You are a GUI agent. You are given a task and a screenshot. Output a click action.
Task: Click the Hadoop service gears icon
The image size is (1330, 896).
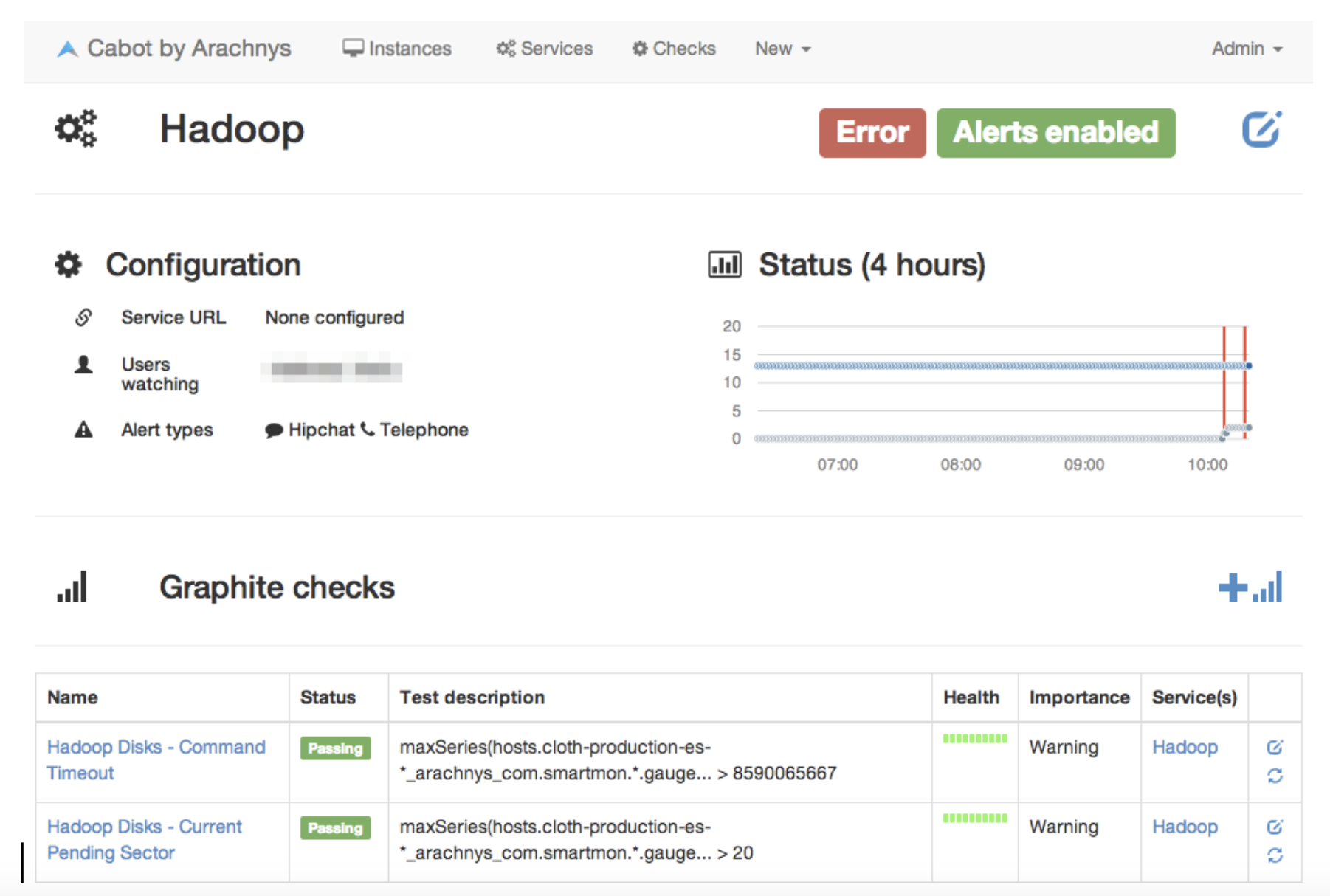[x=76, y=129]
